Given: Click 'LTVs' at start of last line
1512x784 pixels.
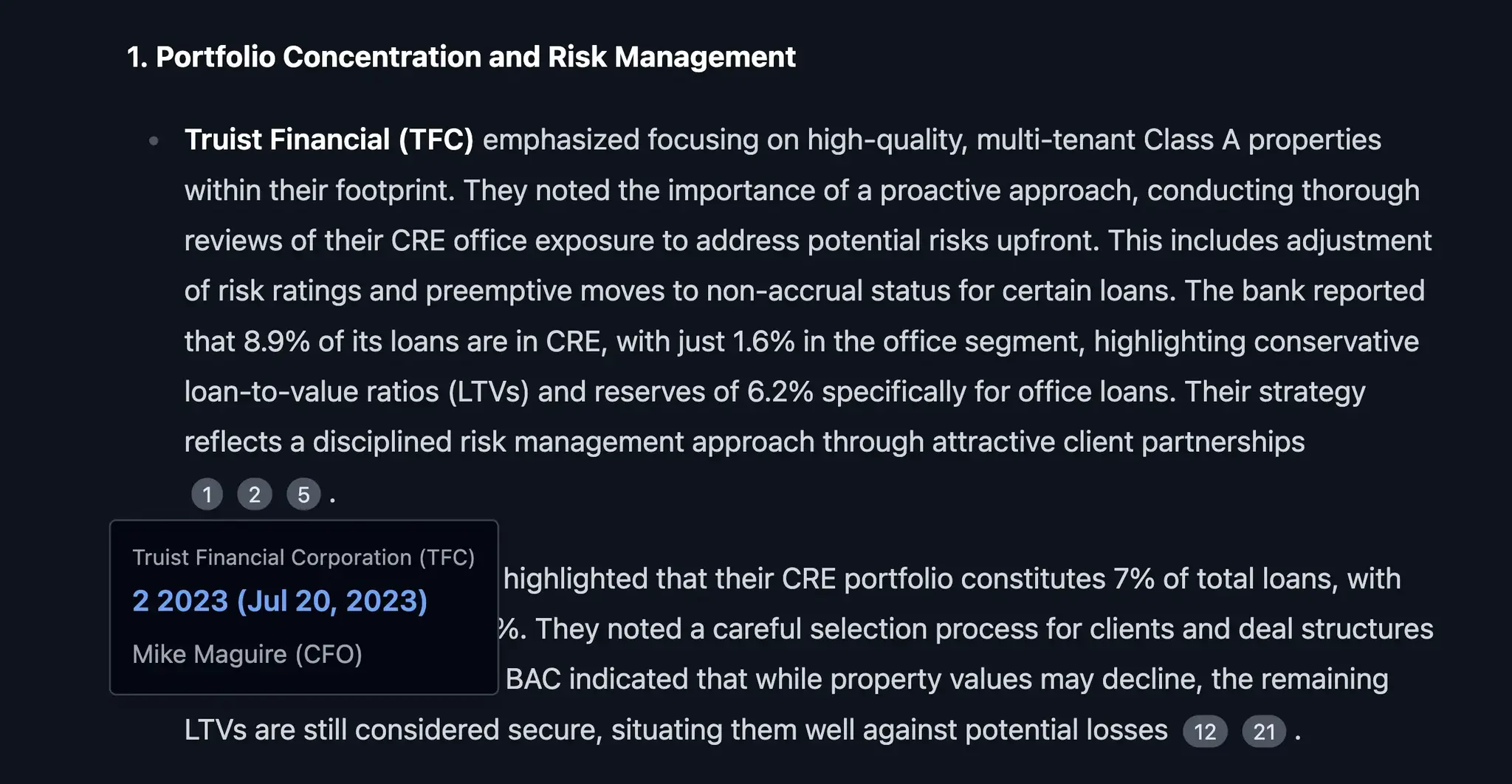Looking at the screenshot, I should (216, 730).
